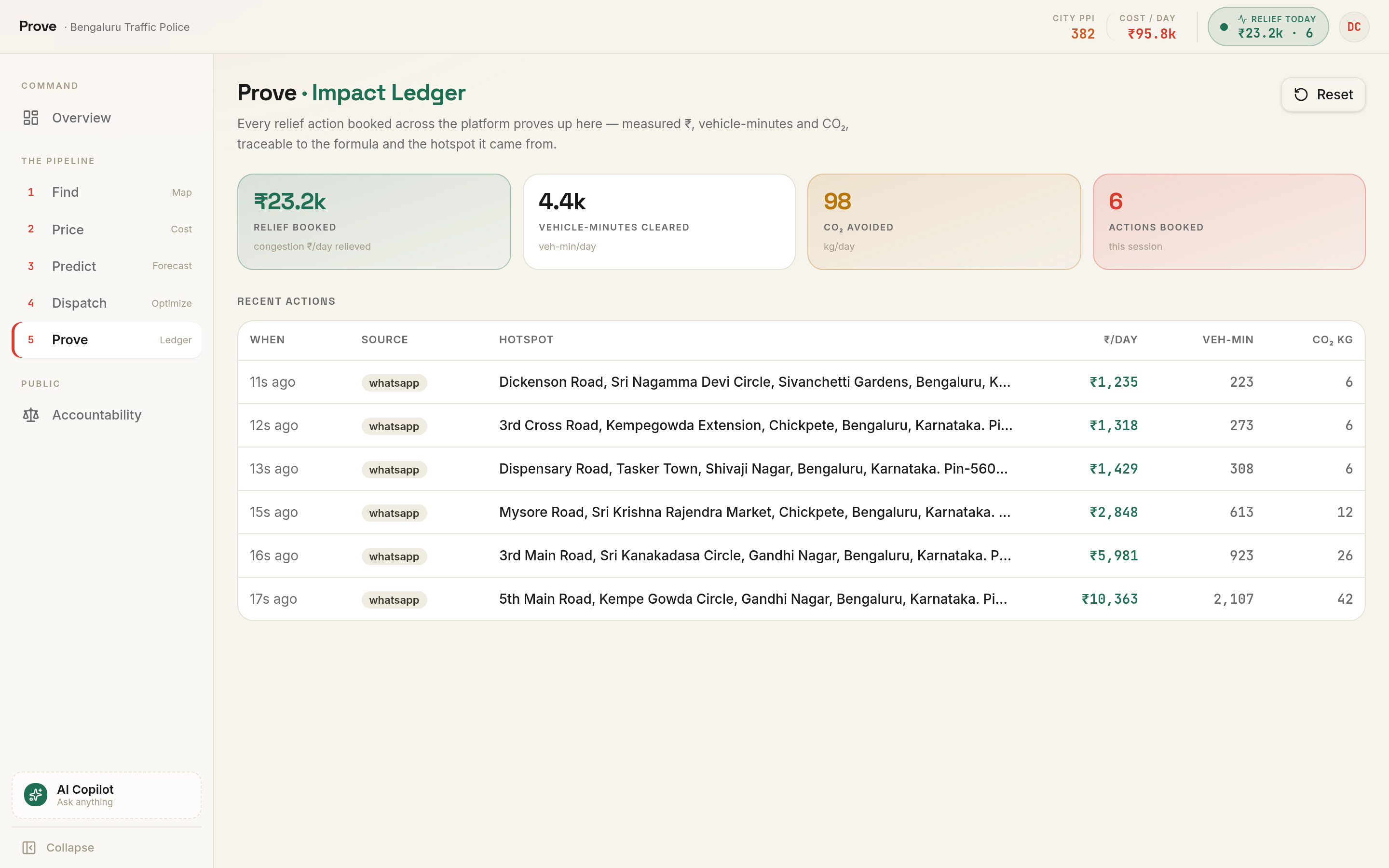Select the Mysore Road hotspot row
This screenshot has height=868, width=1389.
[801, 512]
